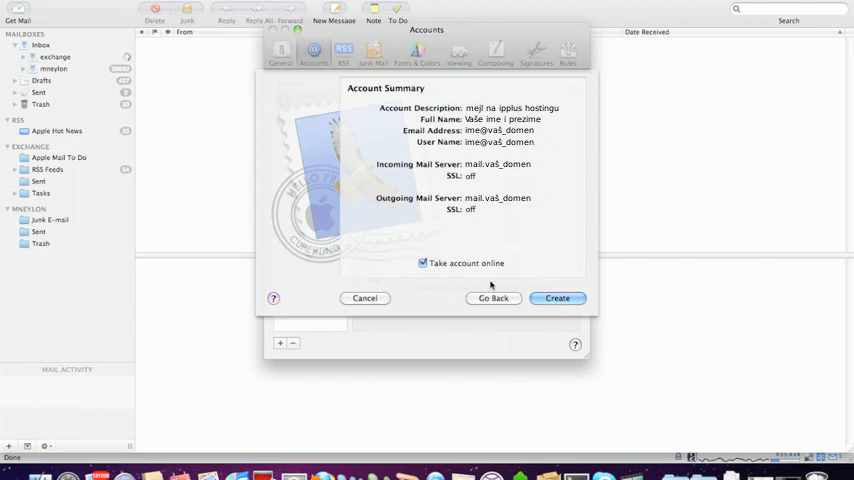
Task: Collapse the MNEYLON section
Action: pyautogui.click(x=7, y=209)
